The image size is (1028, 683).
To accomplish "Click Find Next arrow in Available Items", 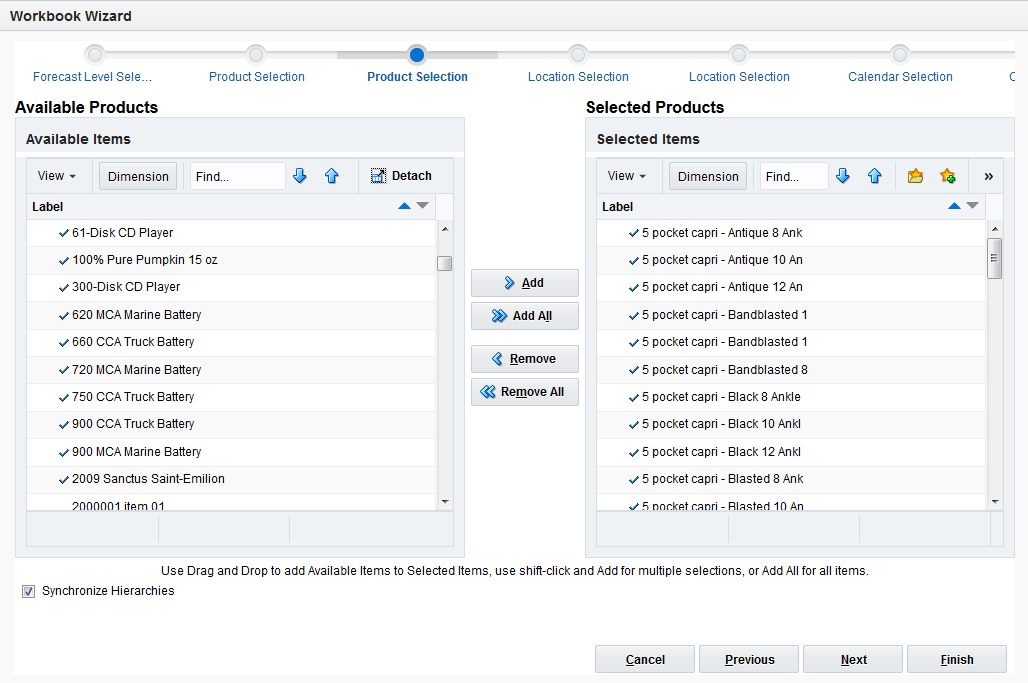I will (300, 176).
